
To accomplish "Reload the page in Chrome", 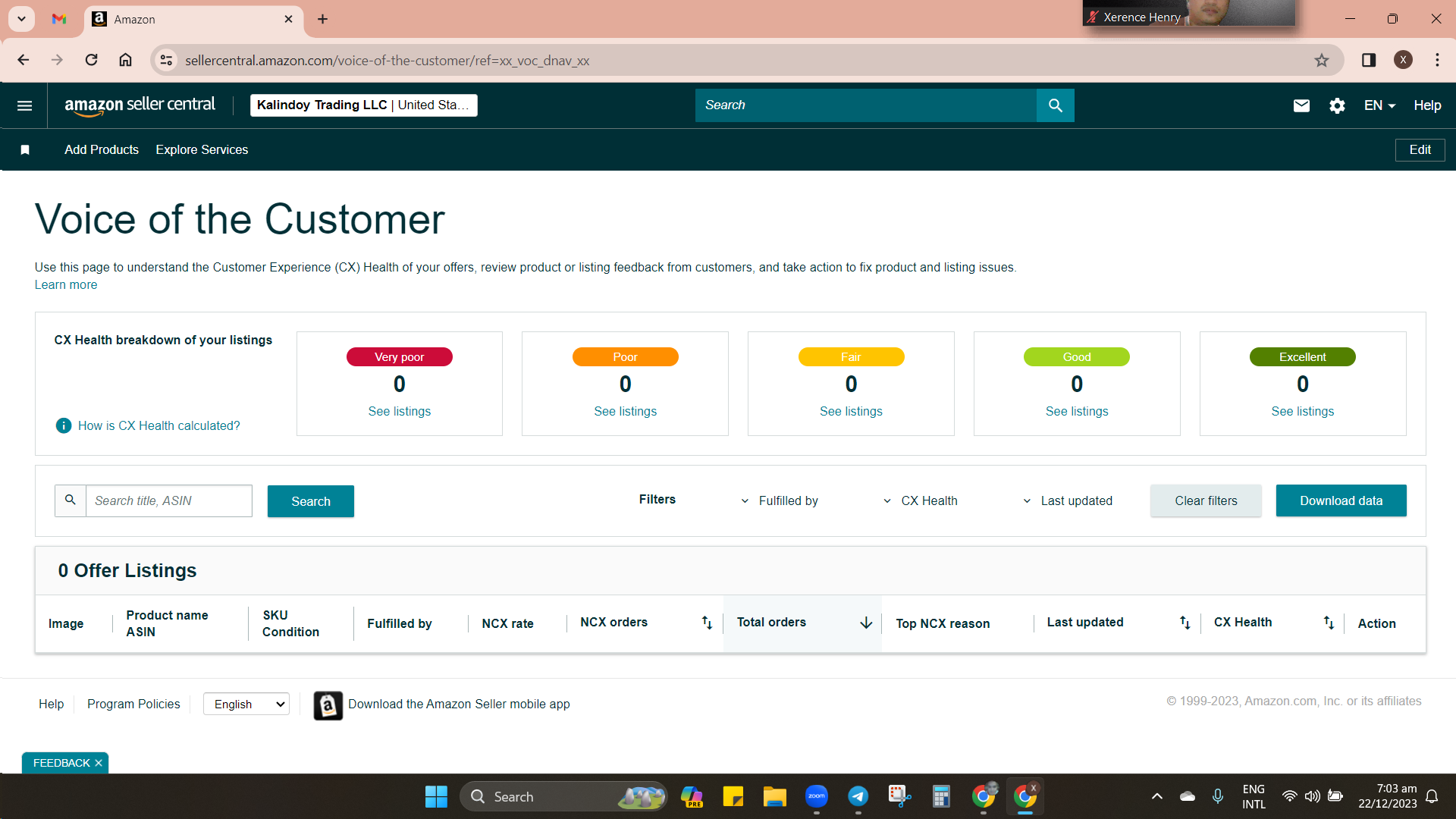I will pos(91,60).
